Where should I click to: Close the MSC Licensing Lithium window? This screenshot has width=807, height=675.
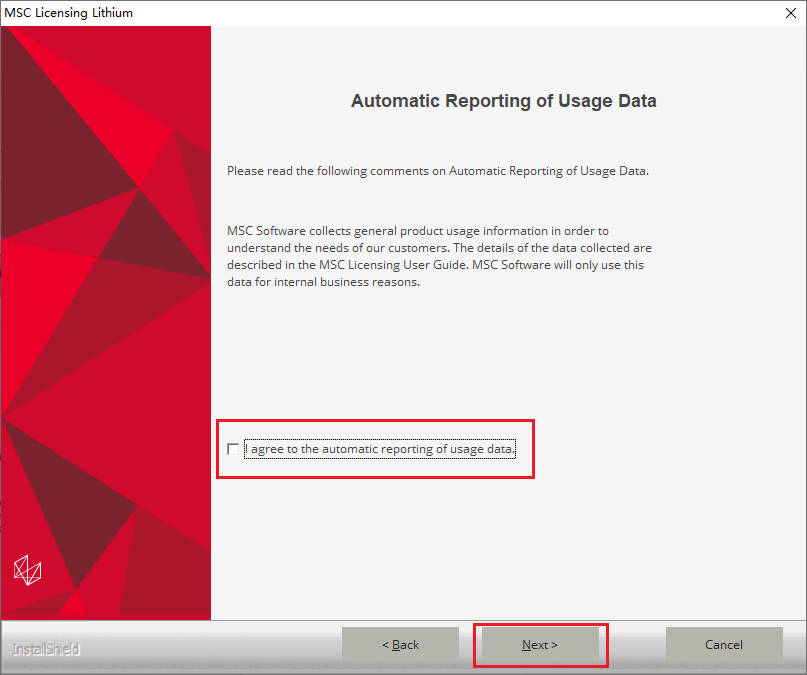click(x=791, y=13)
